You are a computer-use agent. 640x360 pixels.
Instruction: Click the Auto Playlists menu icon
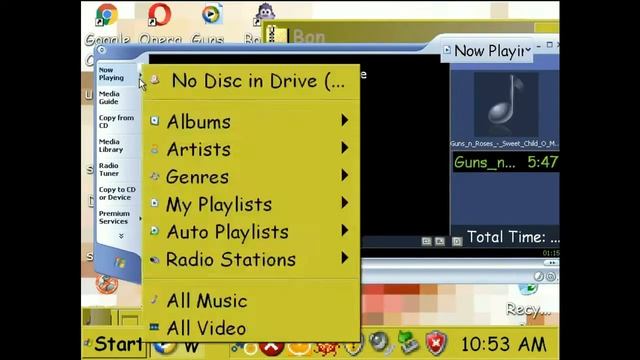[155, 231]
